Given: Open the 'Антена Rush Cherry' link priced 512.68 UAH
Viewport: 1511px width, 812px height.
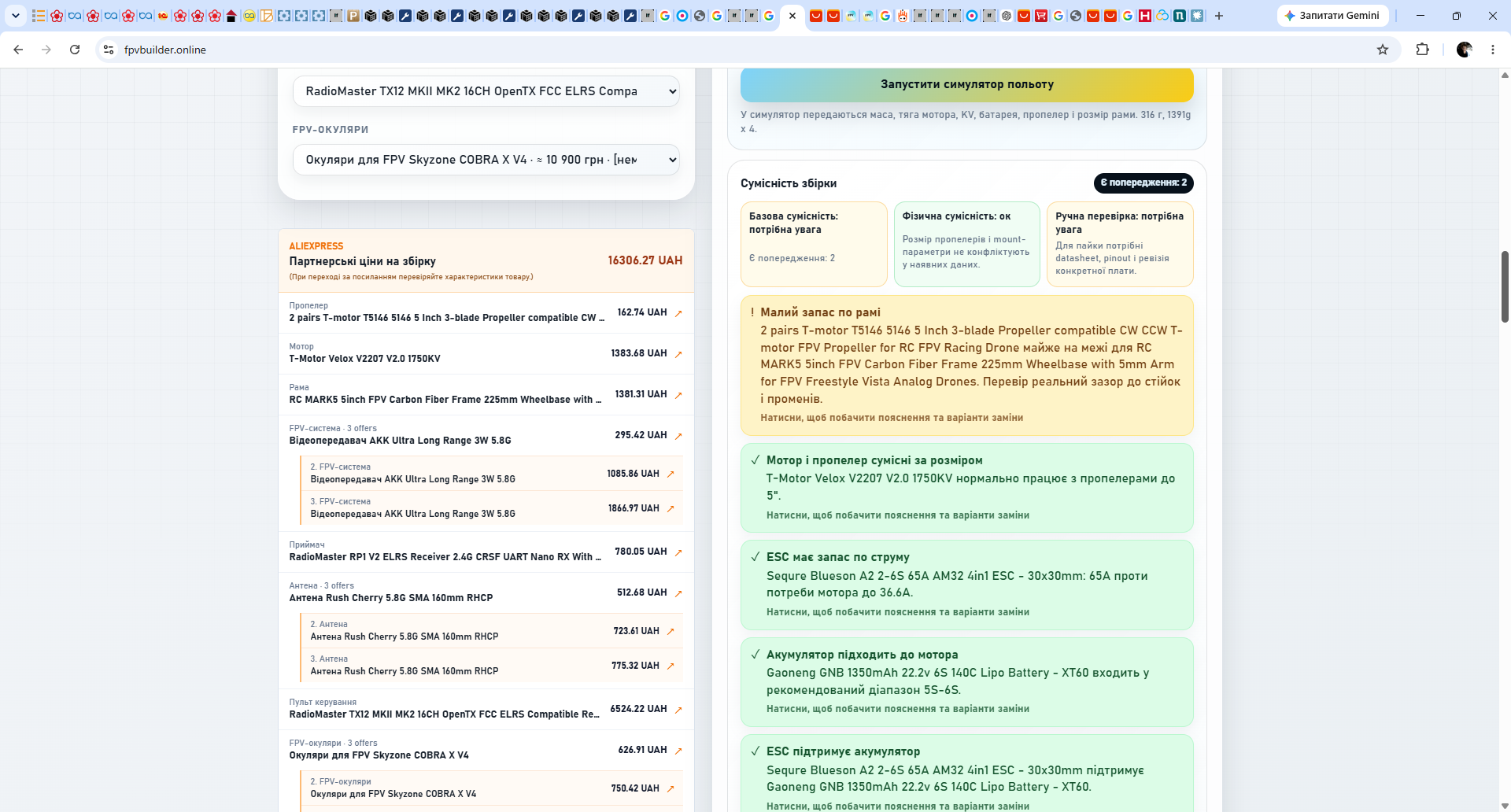Looking at the screenshot, I should pos(391,598).
